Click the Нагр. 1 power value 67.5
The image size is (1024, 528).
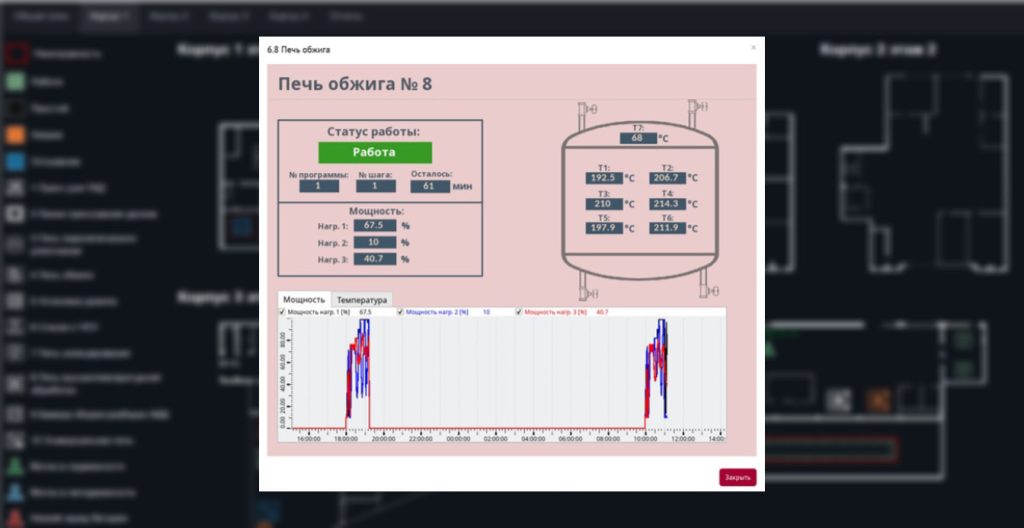374,226
